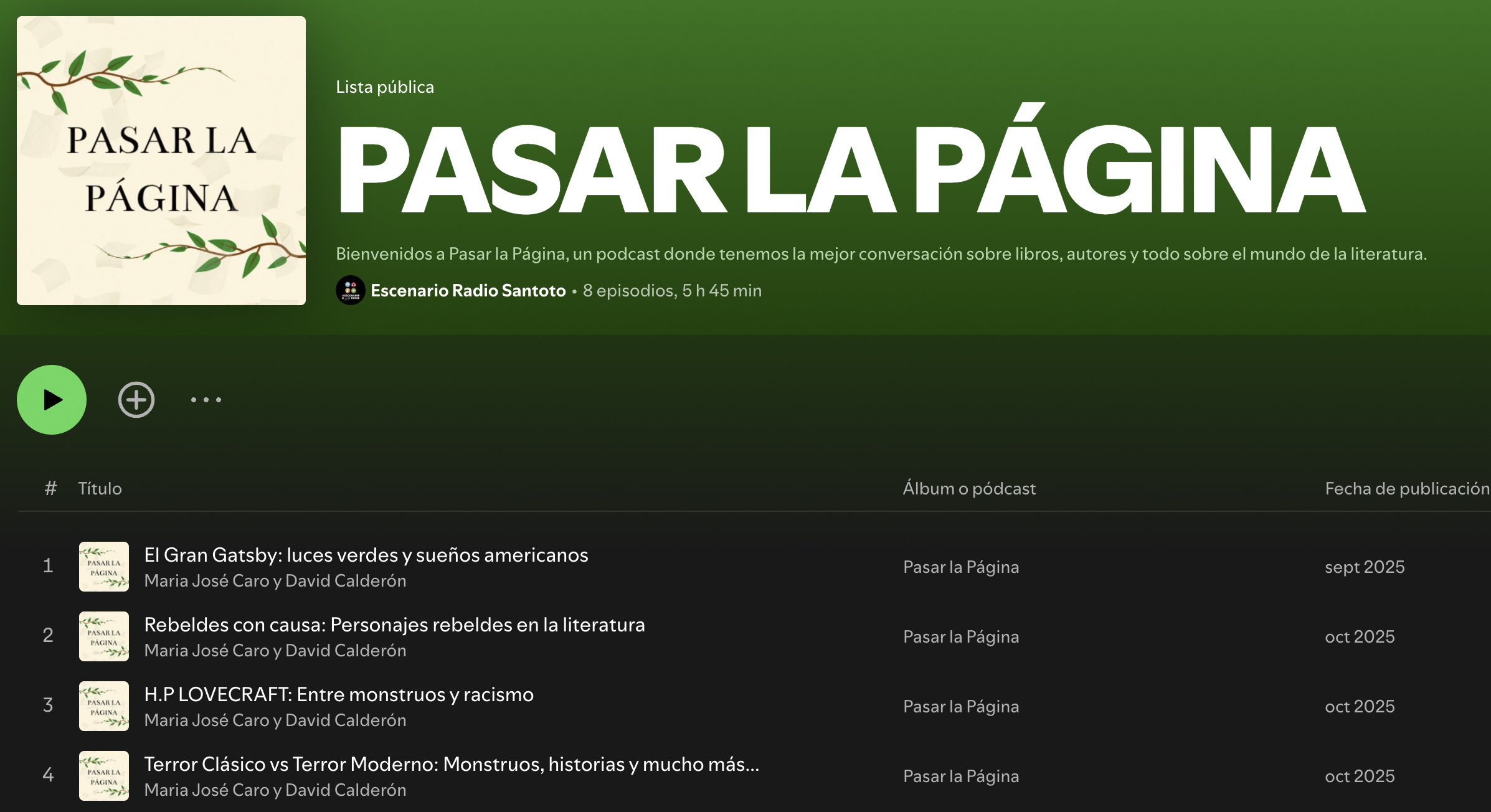The height and width of the screenshot is (812, 1491).
Task: Click the Título column header
Action: click(100, 489)
